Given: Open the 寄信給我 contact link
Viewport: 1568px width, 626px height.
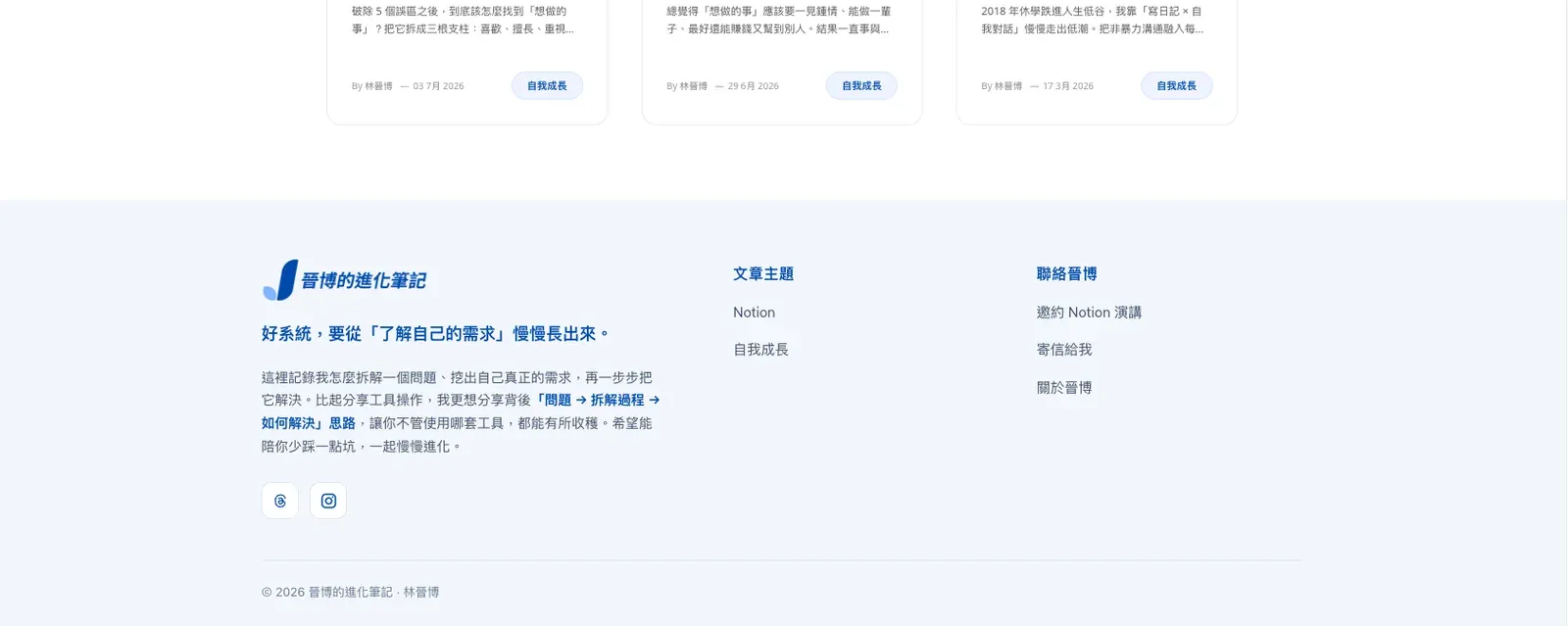Looking at the screenshot, I should [x=1064, y=350].
